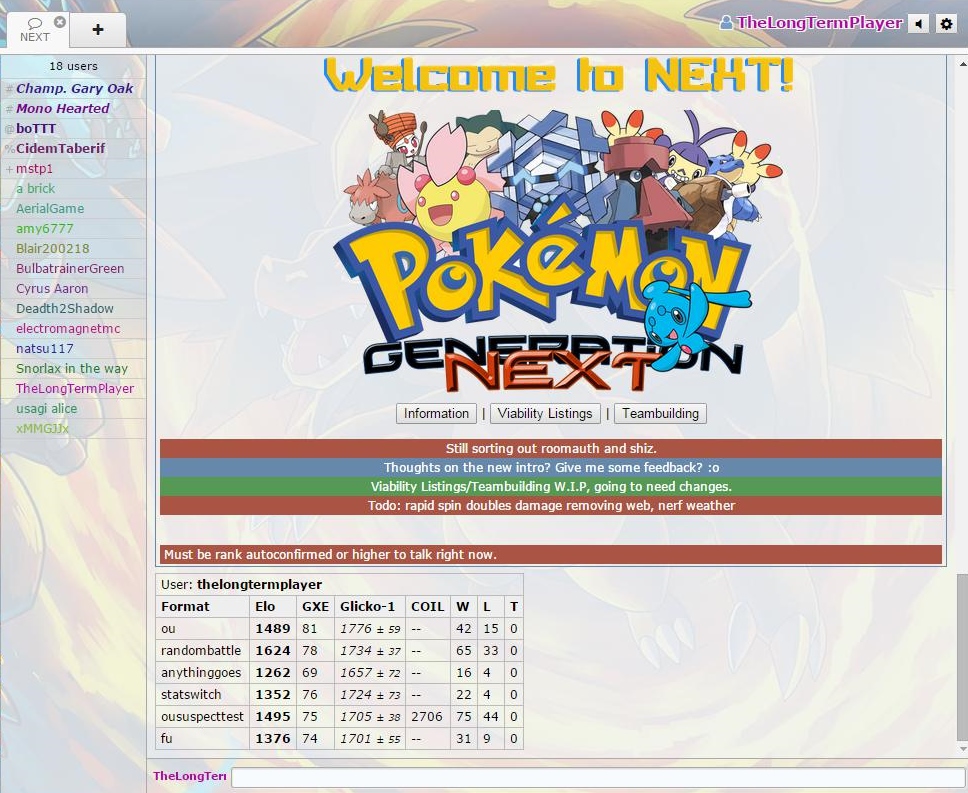The height and width of the screenshot is (793, 968).
Task: Switch to the NEXT chat tab
Action: 34,31
